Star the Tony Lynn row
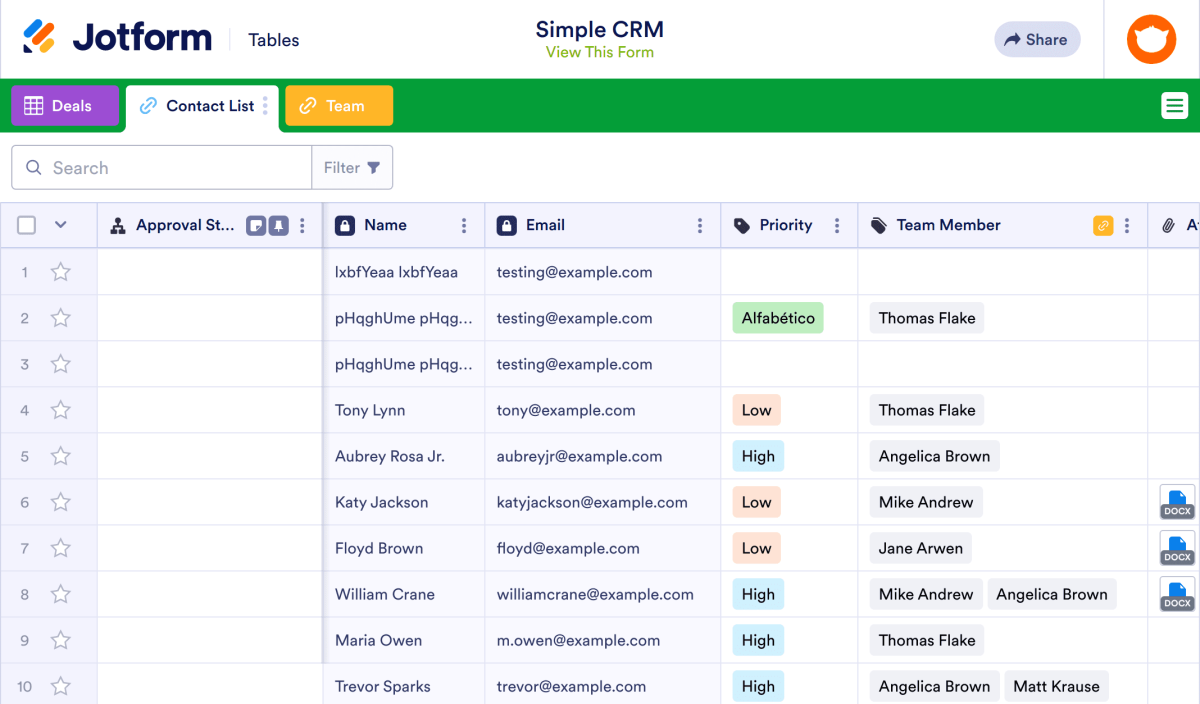 [x=60, y=410]
